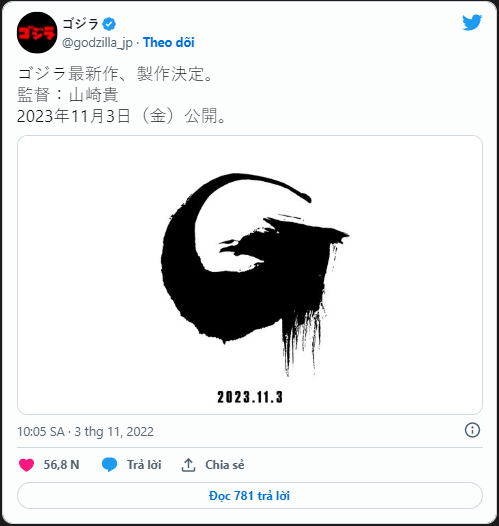Viewport: 499px width, 526px height.
Task: Click the share upload arrow icon
Action: click(x=188, y=465)
